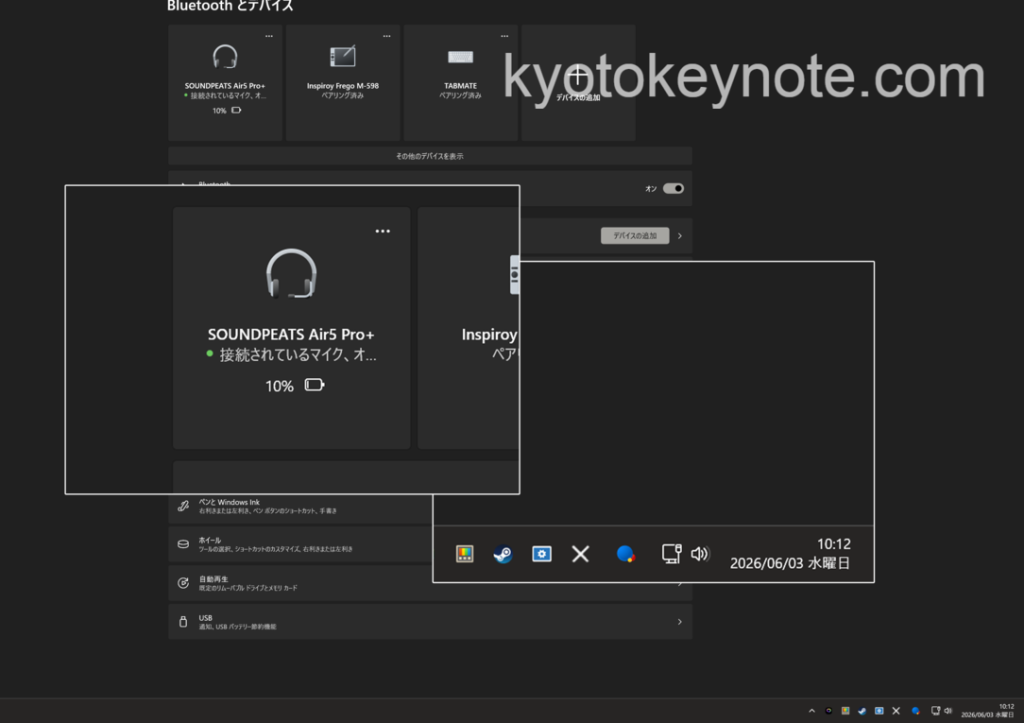Turn off the Bluetooth オン toggle switch
This screenshot has height=723, width=1024.
673,189
